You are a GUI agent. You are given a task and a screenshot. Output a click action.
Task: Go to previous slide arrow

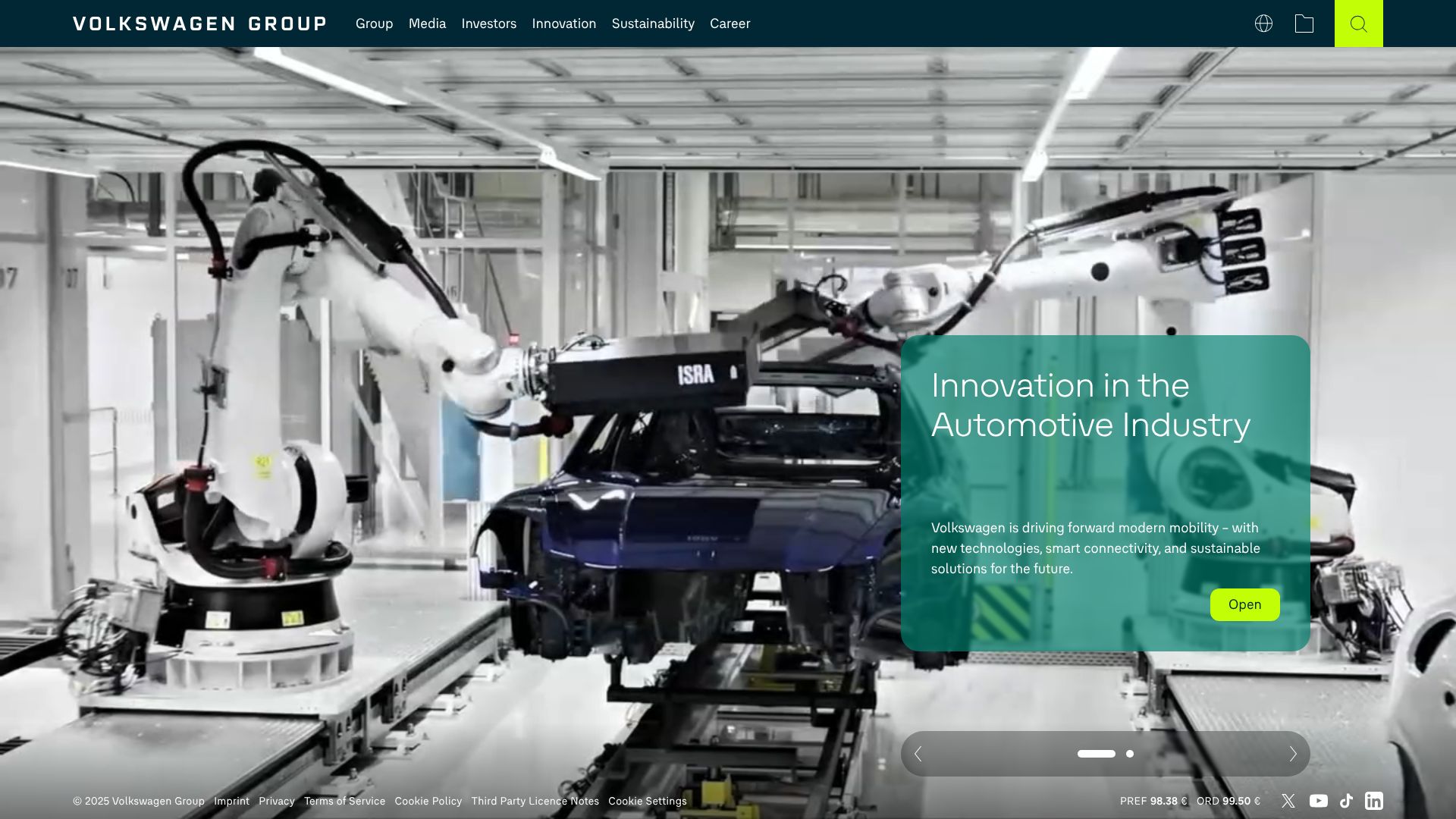(918, 754)
